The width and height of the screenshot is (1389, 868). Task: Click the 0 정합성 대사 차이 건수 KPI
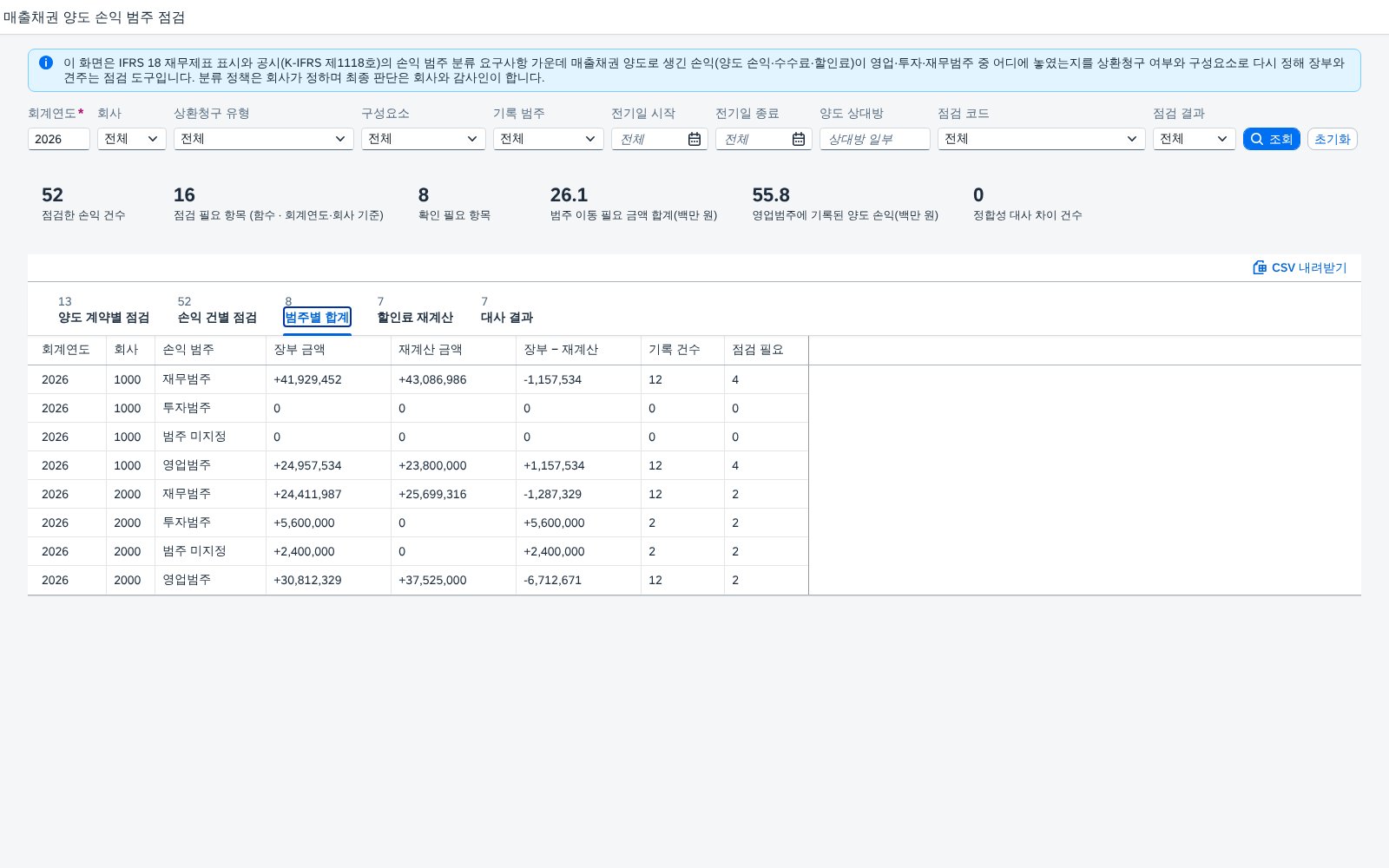(1027, 204)
